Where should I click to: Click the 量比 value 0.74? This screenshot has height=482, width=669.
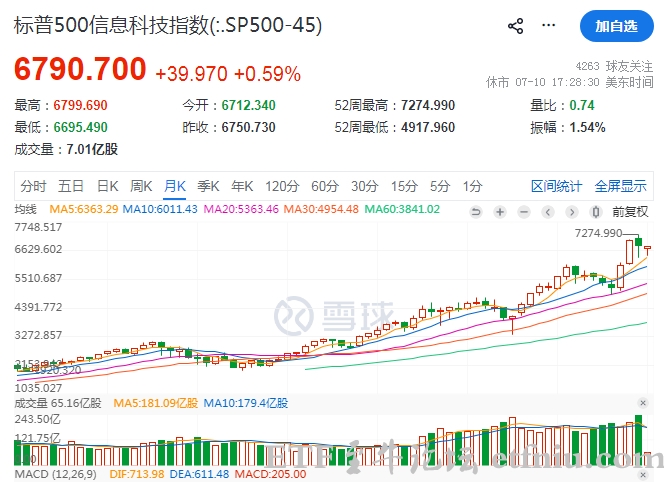coord(582,105)
